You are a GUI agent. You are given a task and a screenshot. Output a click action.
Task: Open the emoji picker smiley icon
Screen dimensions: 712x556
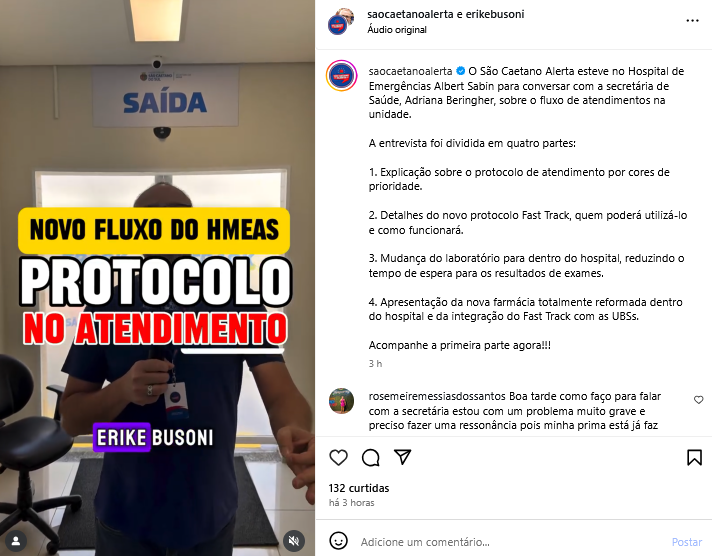(x=338, y=541)
